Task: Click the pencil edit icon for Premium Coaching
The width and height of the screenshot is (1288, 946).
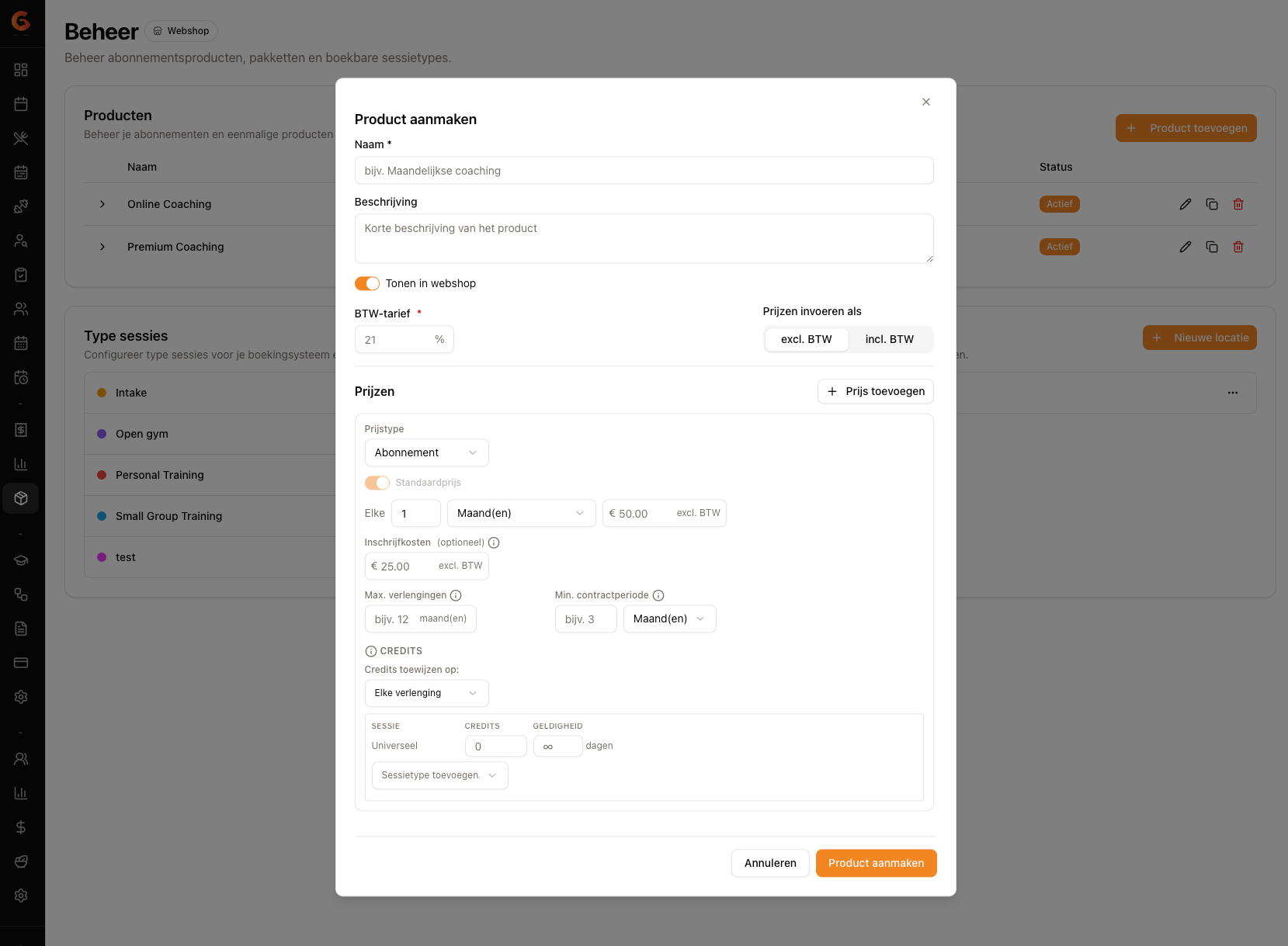Action: pyautogui.click(x=1186, y=247)
